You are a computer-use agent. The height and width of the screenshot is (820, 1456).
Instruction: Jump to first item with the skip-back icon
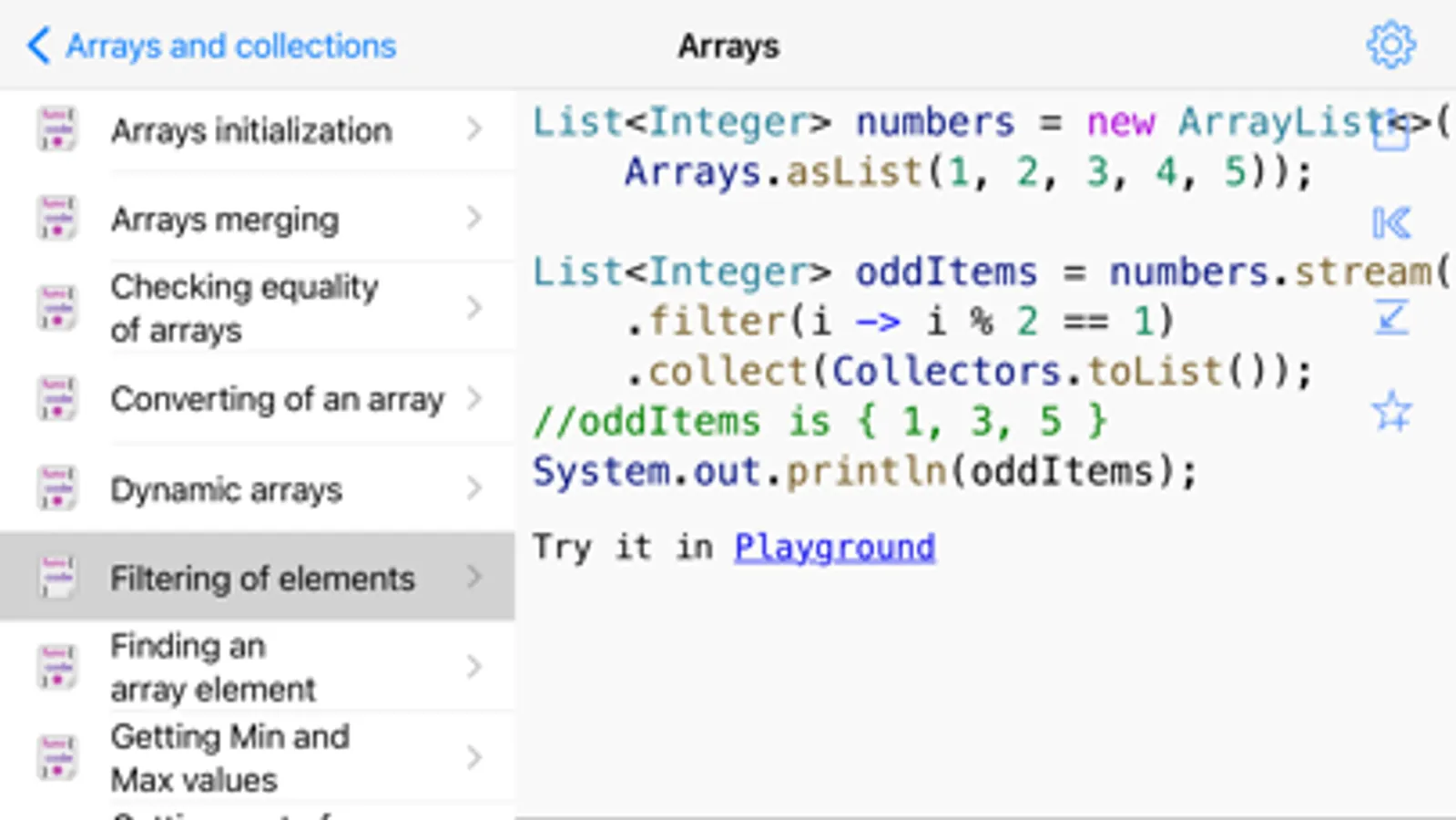[x=1391, y=222]
